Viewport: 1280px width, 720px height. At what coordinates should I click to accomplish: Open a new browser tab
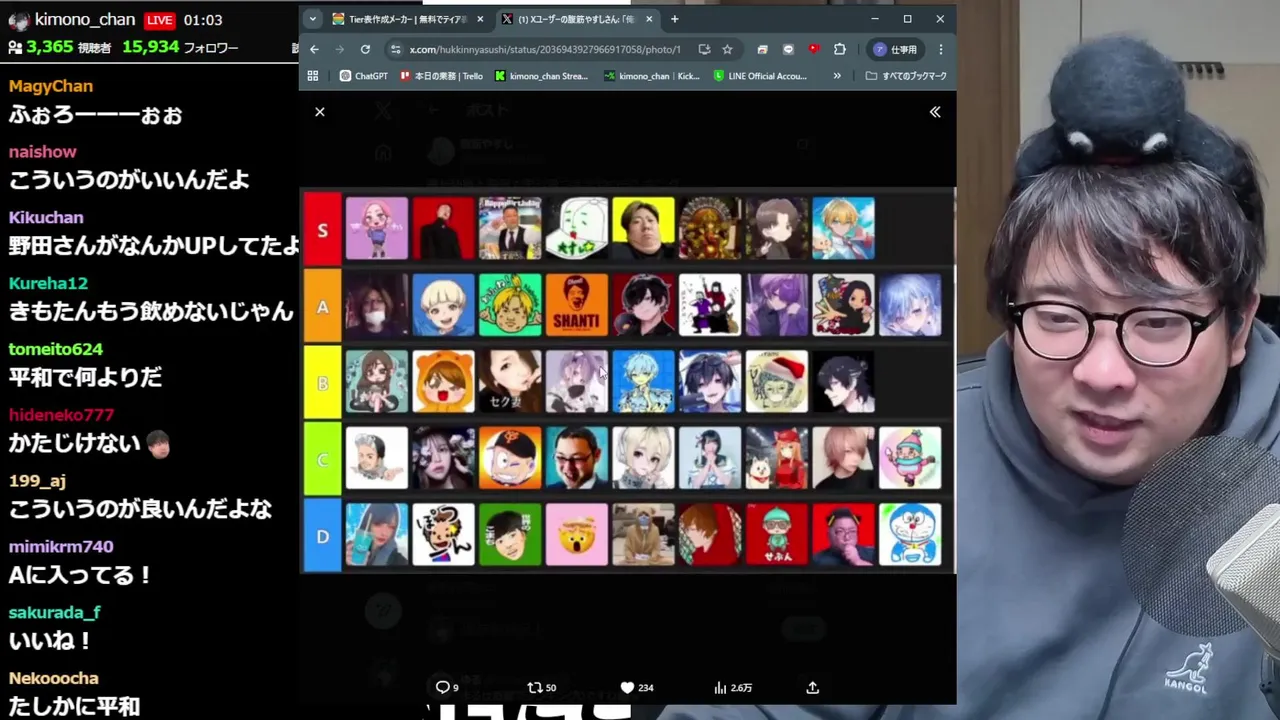pos(675,19)
